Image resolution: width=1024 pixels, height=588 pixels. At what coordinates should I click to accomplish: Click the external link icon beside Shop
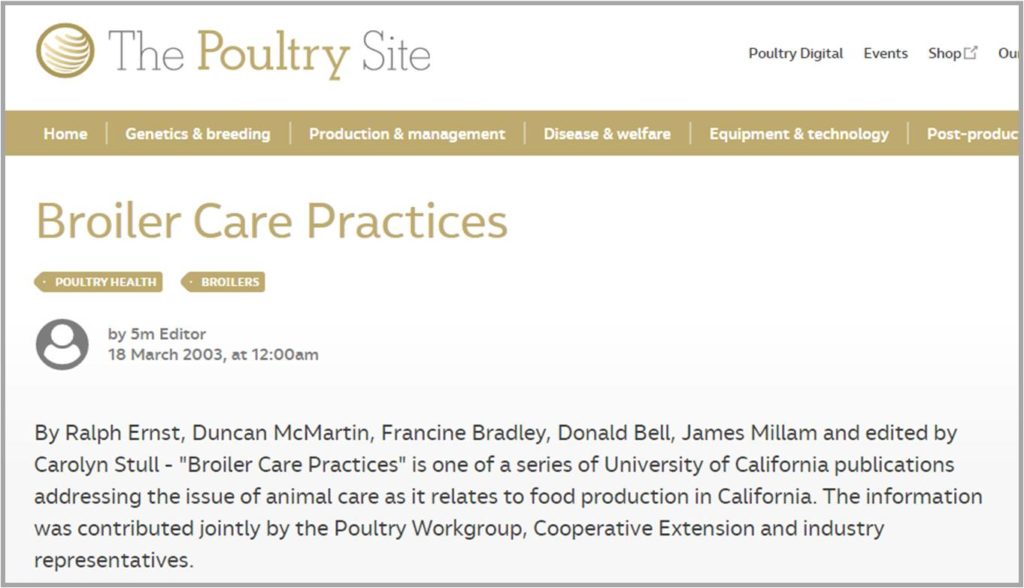click(970, 52)
